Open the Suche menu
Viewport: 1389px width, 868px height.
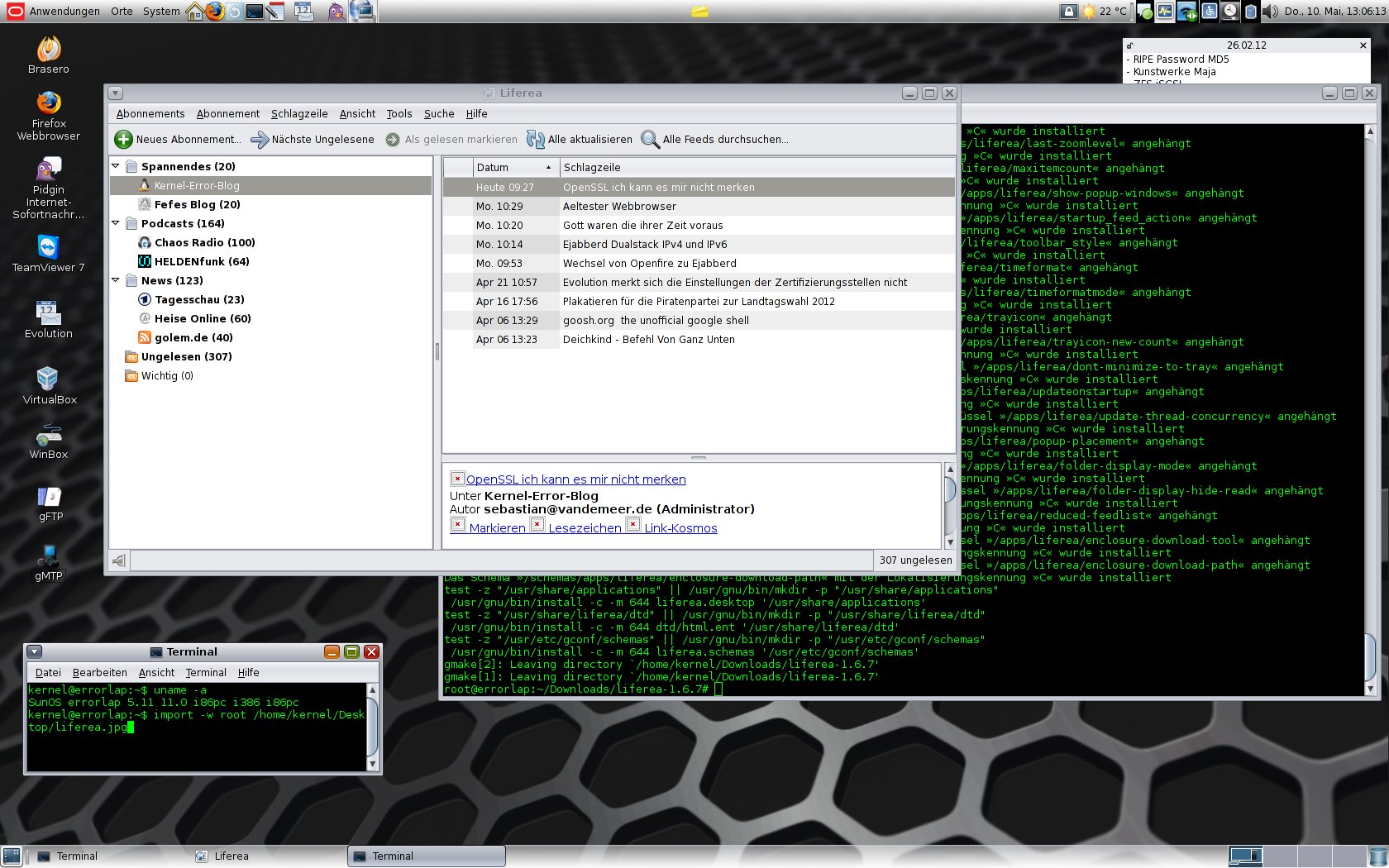pos(439,114)
